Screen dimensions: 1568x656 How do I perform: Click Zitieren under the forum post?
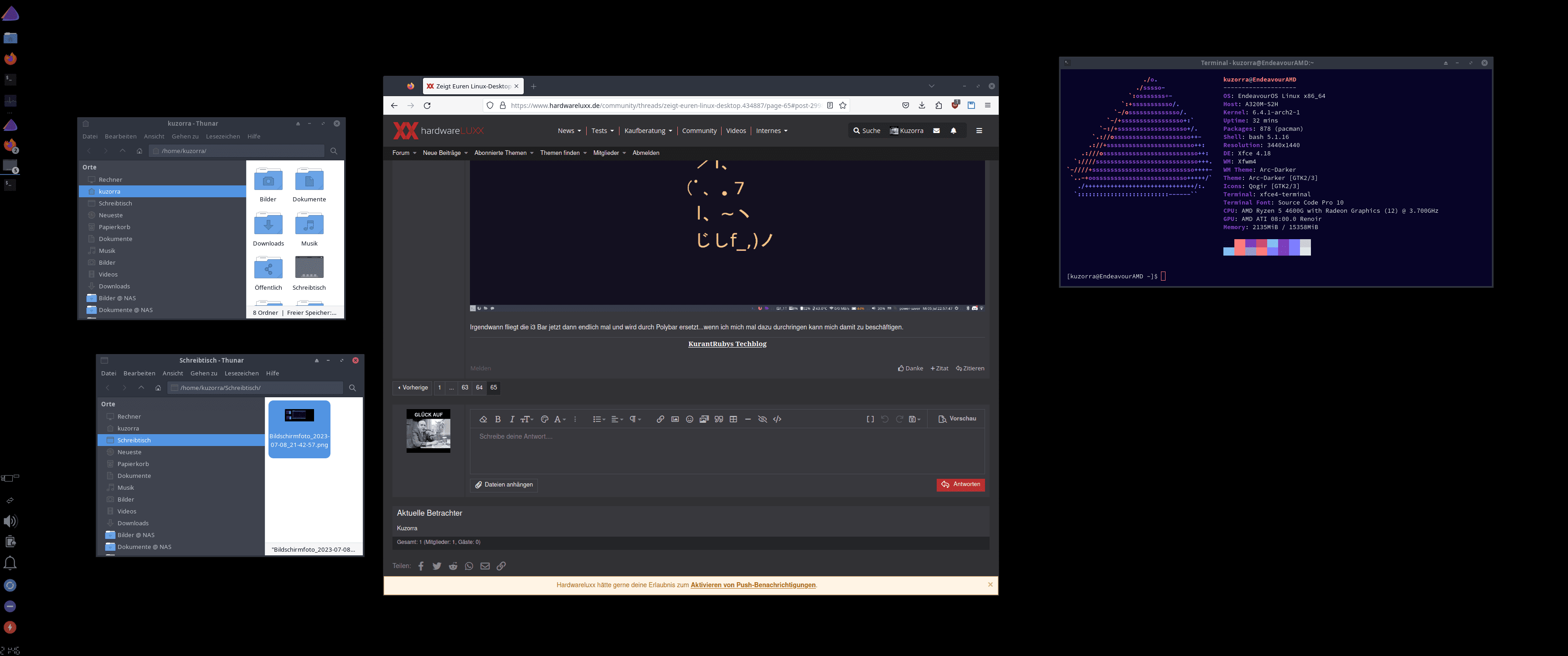pyautogui.click(x=970, y=368)
